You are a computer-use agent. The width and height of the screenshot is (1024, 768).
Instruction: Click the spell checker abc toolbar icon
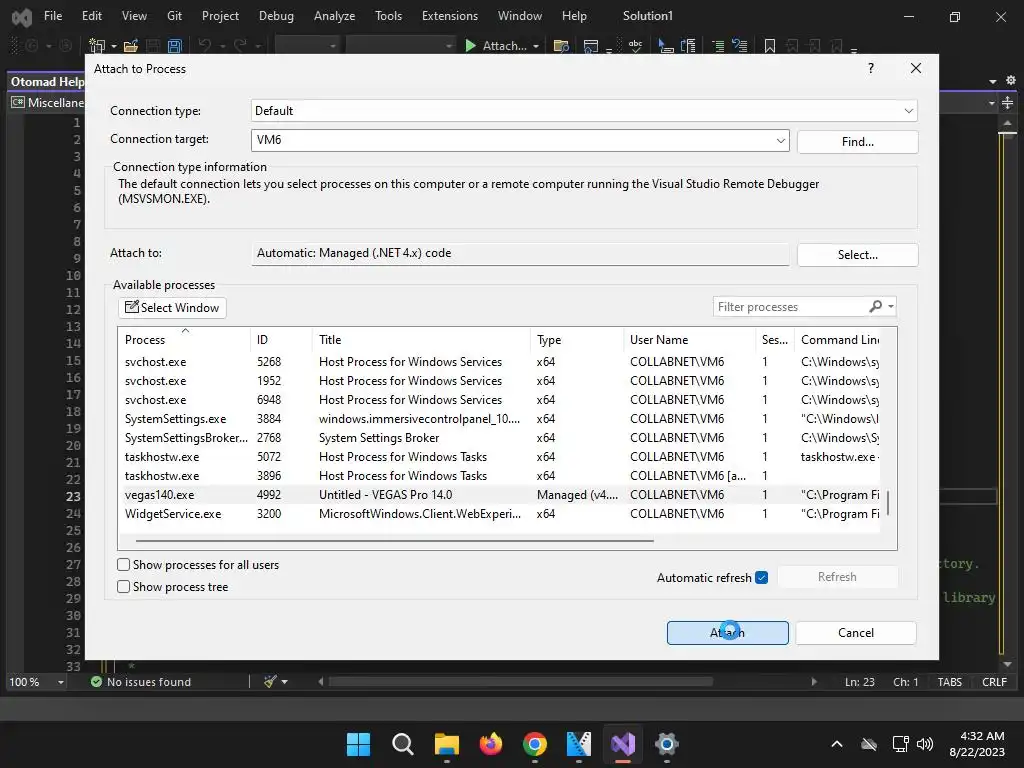(635, 46)
